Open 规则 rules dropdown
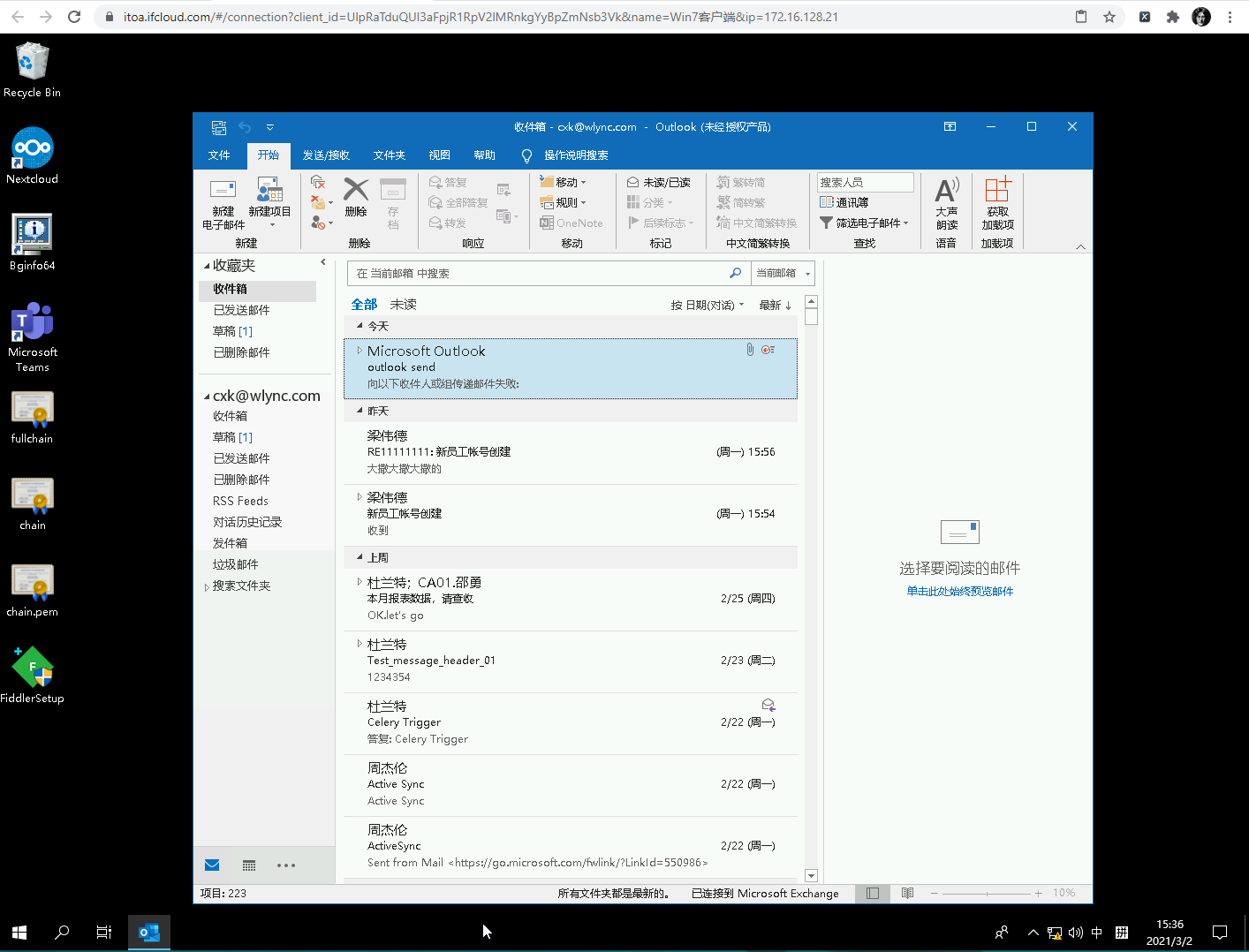Screen dimensions: 1249x952 pos(564,202)
